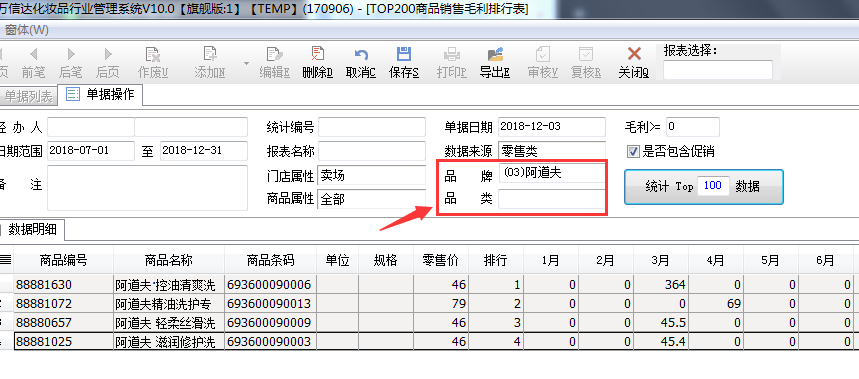The width and height of the screenshot is (859, 379).
Task: Click the Close (关闭) red X icon
Action: coord(634,54)
